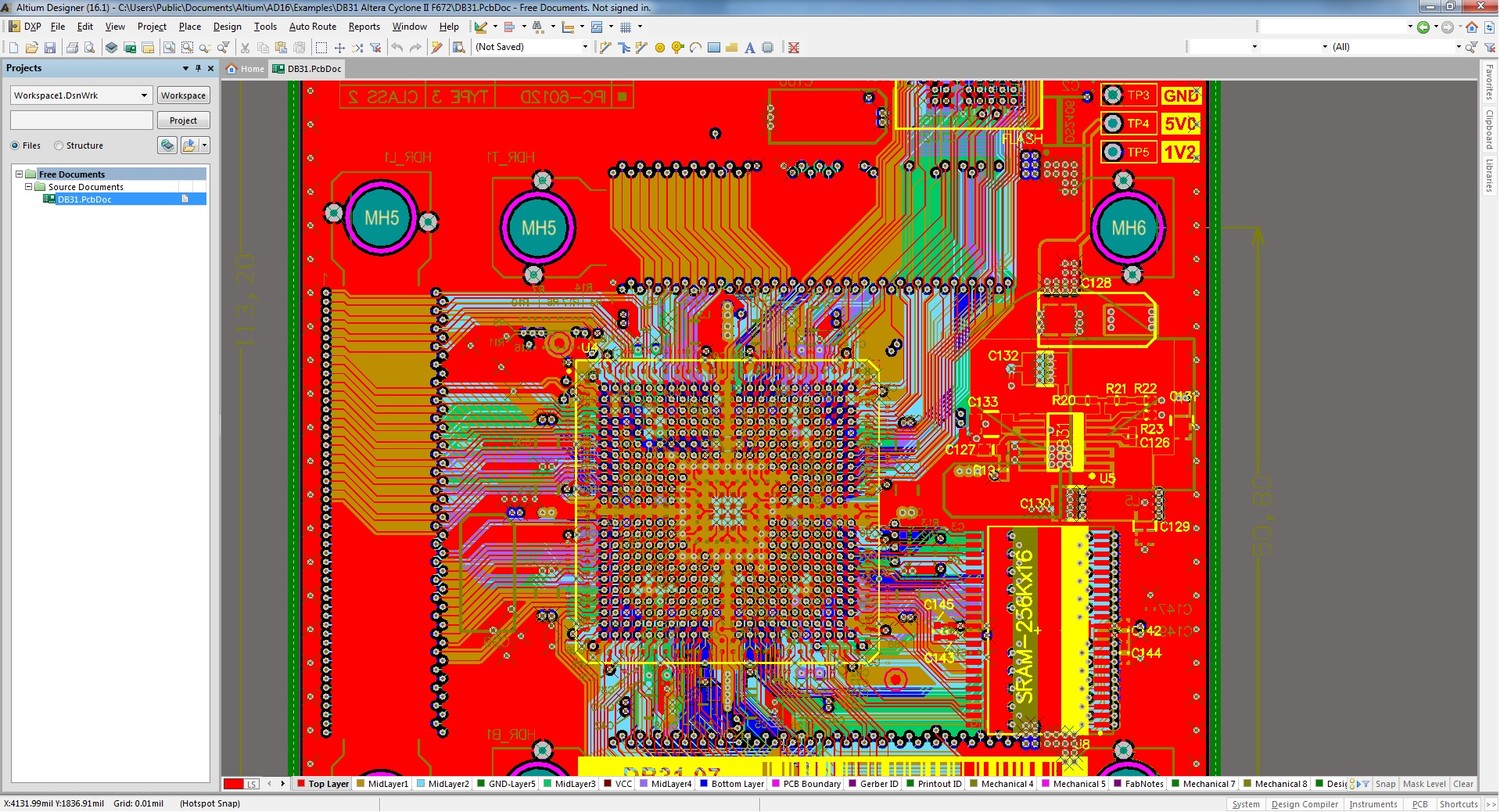Click the cut scissors icon
This screenshot has height=812, width=1500.
245,47
